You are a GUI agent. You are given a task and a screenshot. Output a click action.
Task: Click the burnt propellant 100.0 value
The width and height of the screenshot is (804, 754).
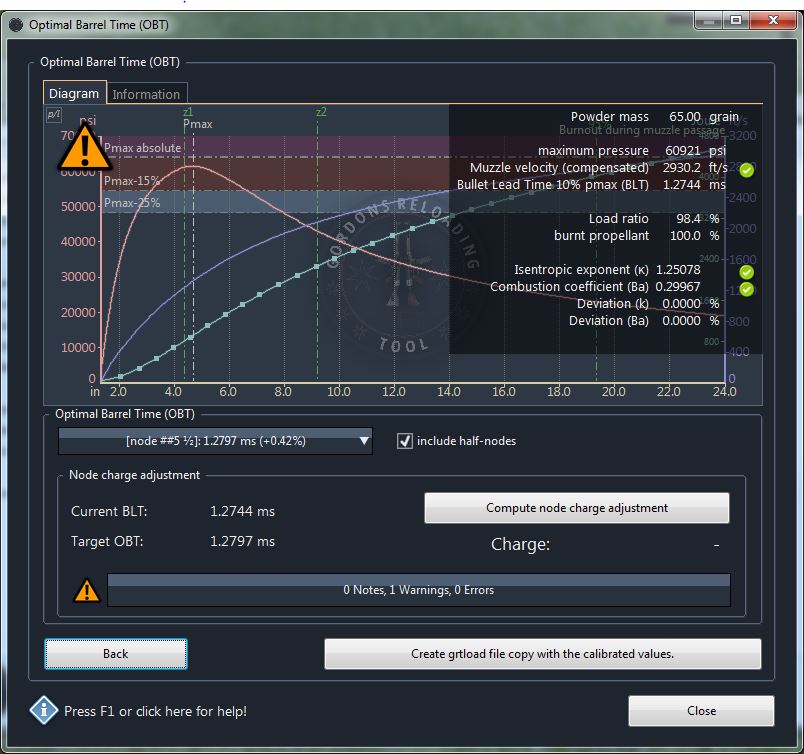685,235
